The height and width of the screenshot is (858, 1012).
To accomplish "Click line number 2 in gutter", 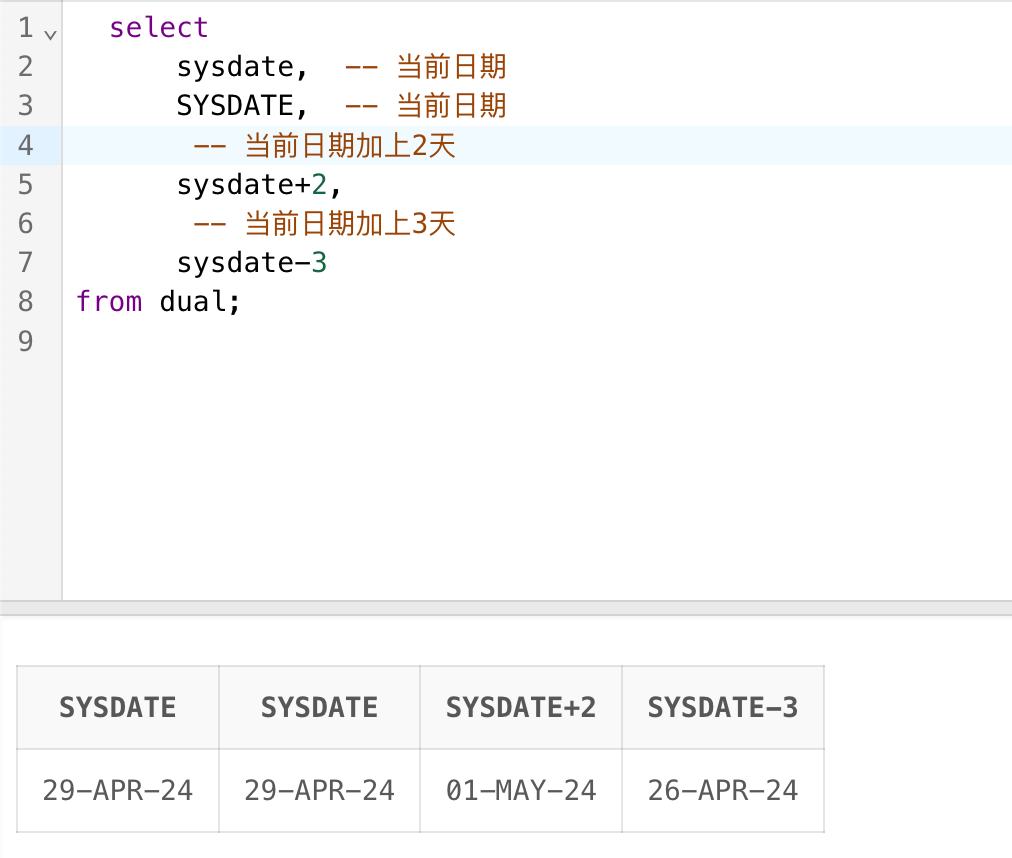I will coord(25,67).
